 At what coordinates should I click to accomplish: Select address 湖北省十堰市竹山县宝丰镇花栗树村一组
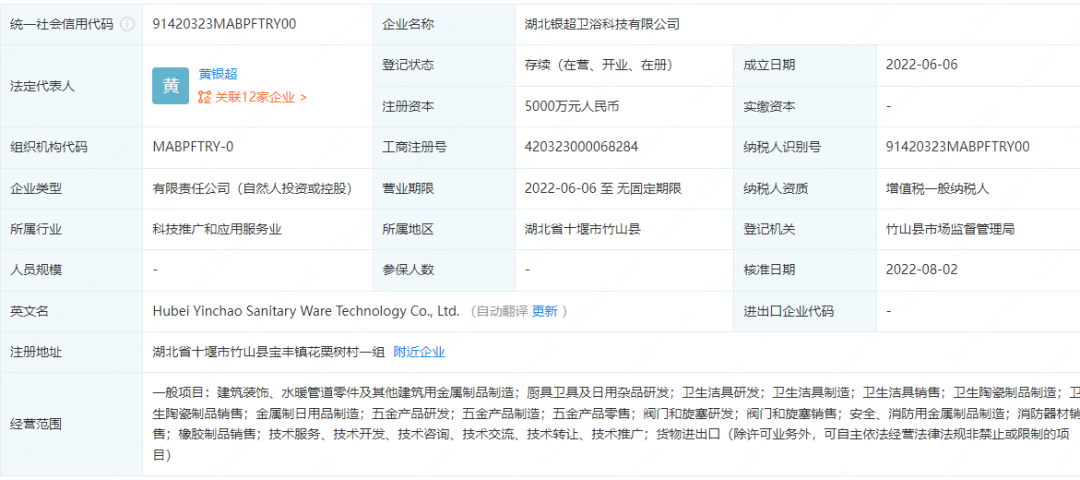coord(268,352)
